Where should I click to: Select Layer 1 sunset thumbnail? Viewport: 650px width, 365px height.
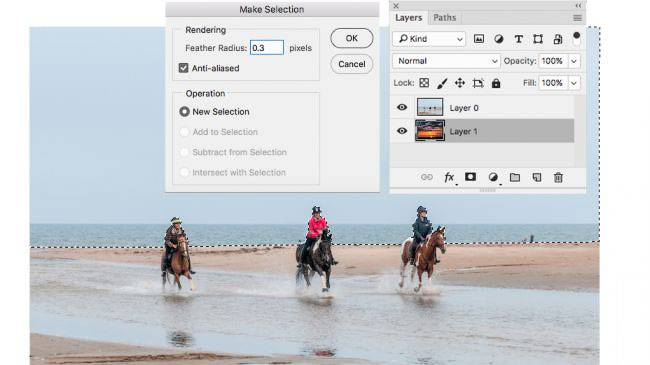click(430, 131)
